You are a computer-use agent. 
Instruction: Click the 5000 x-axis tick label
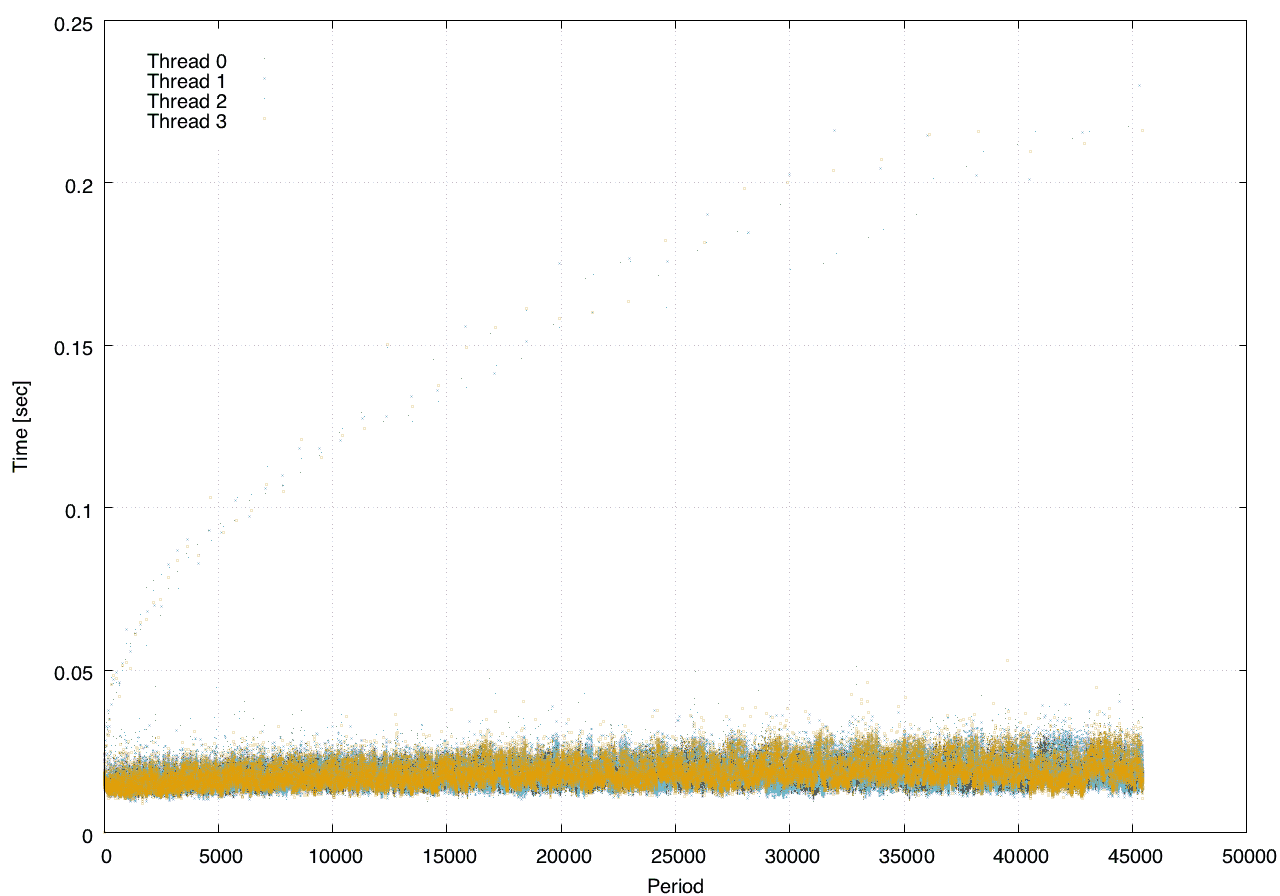click(x=219, y=856)
